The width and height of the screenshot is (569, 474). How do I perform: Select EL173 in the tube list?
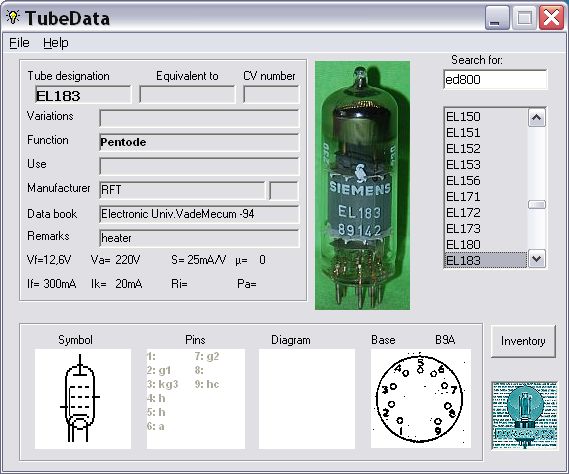[x=486, y=229]
